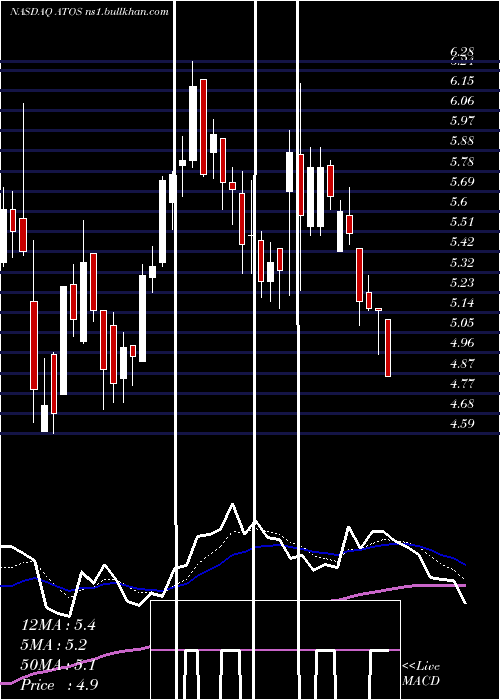
Task: Click the 5.14 price axis label
Action: point(462,303)
